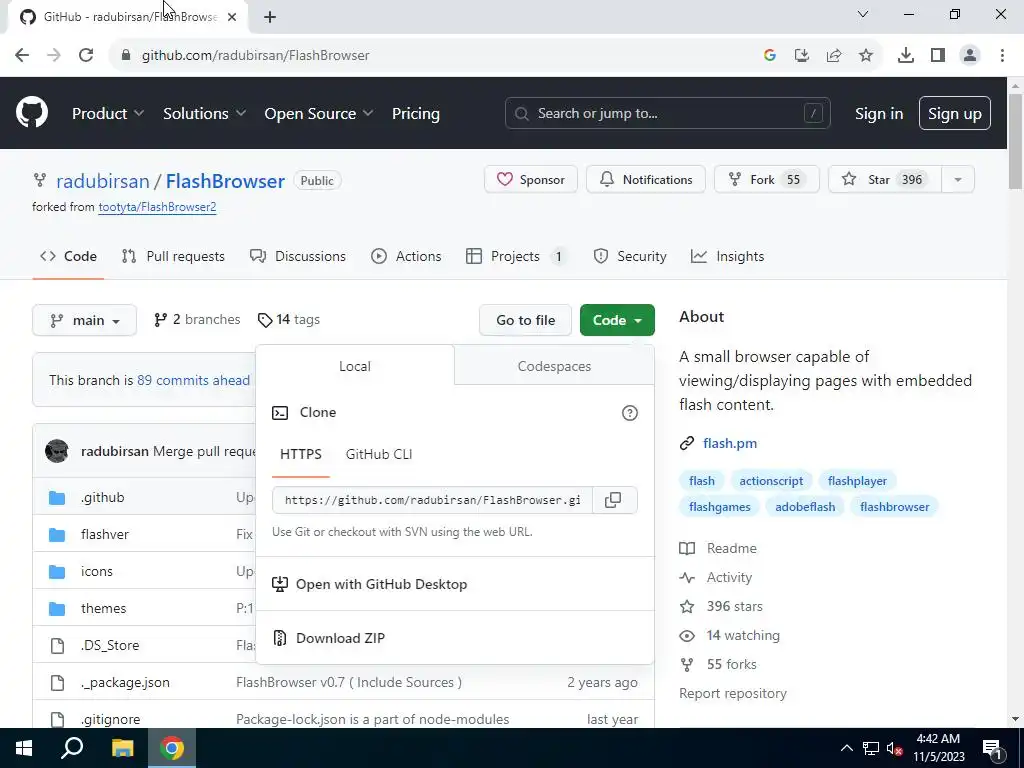This screenshot has height=768, width=1024.
Task: Open the Chrome profile avatar
Action: (x=970, y=56)
